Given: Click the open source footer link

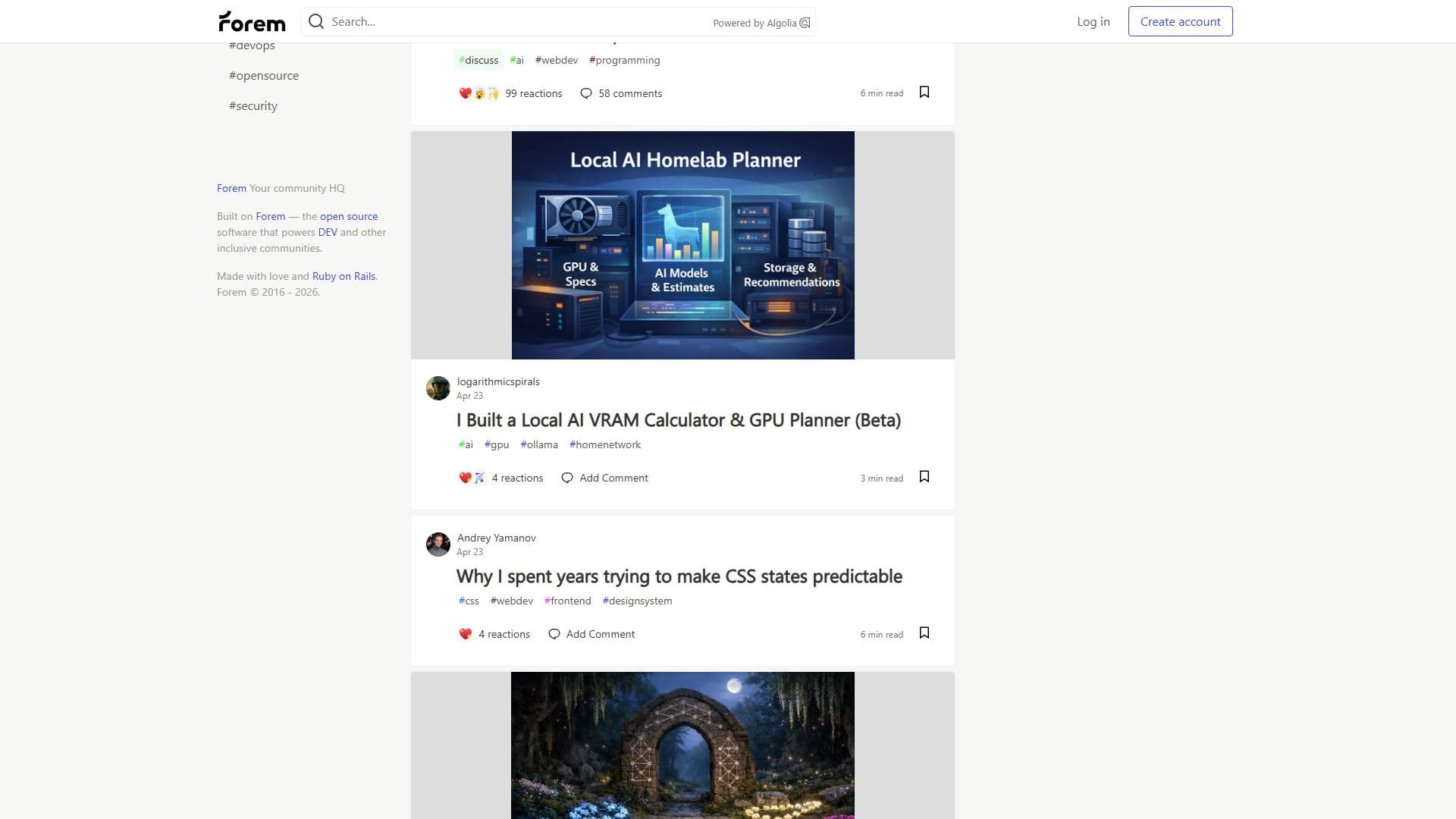Looking at the screenshot, I should 349,216.
